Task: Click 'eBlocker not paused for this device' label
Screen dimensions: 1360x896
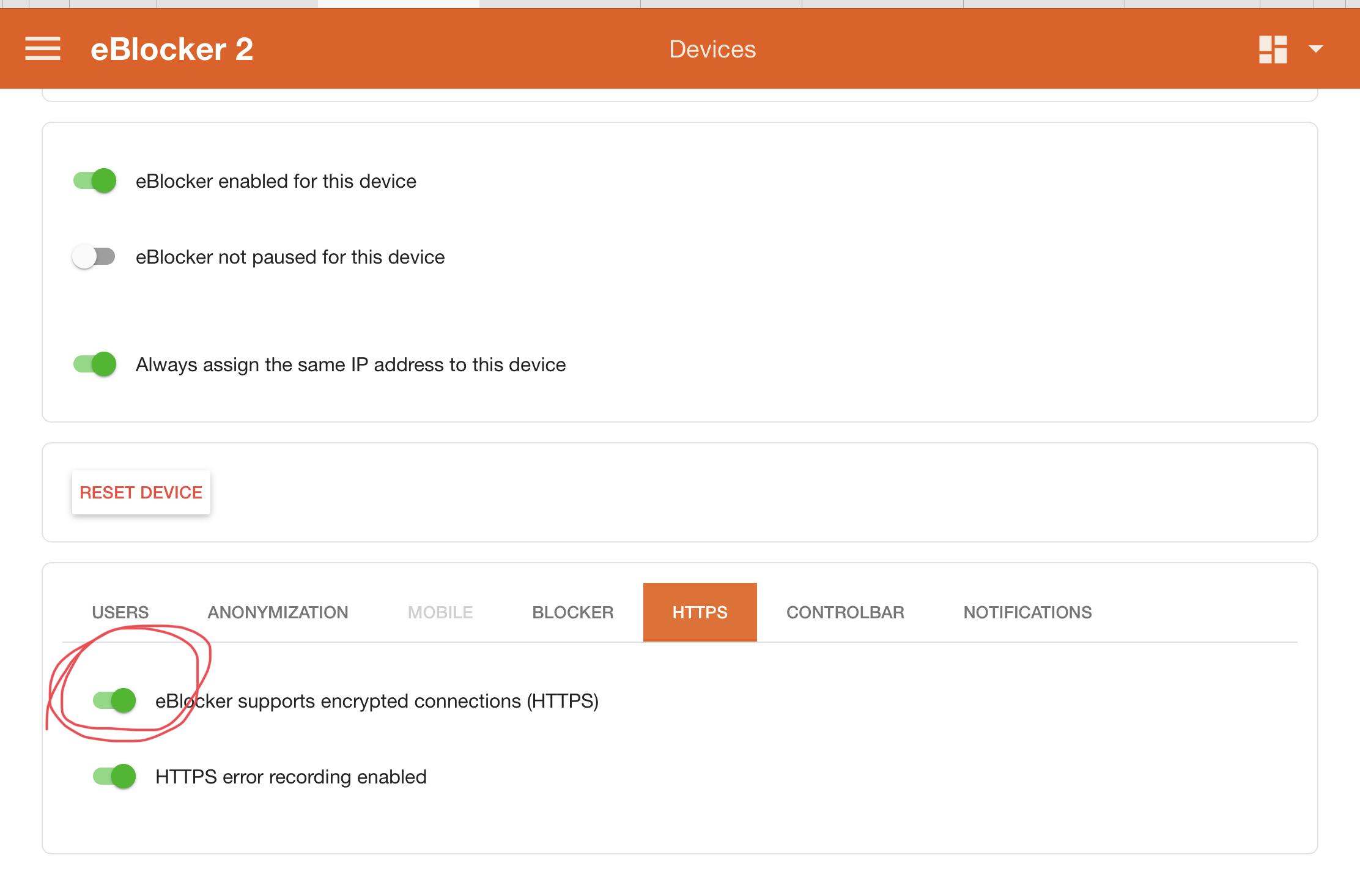Action: (x=290, y=257)
